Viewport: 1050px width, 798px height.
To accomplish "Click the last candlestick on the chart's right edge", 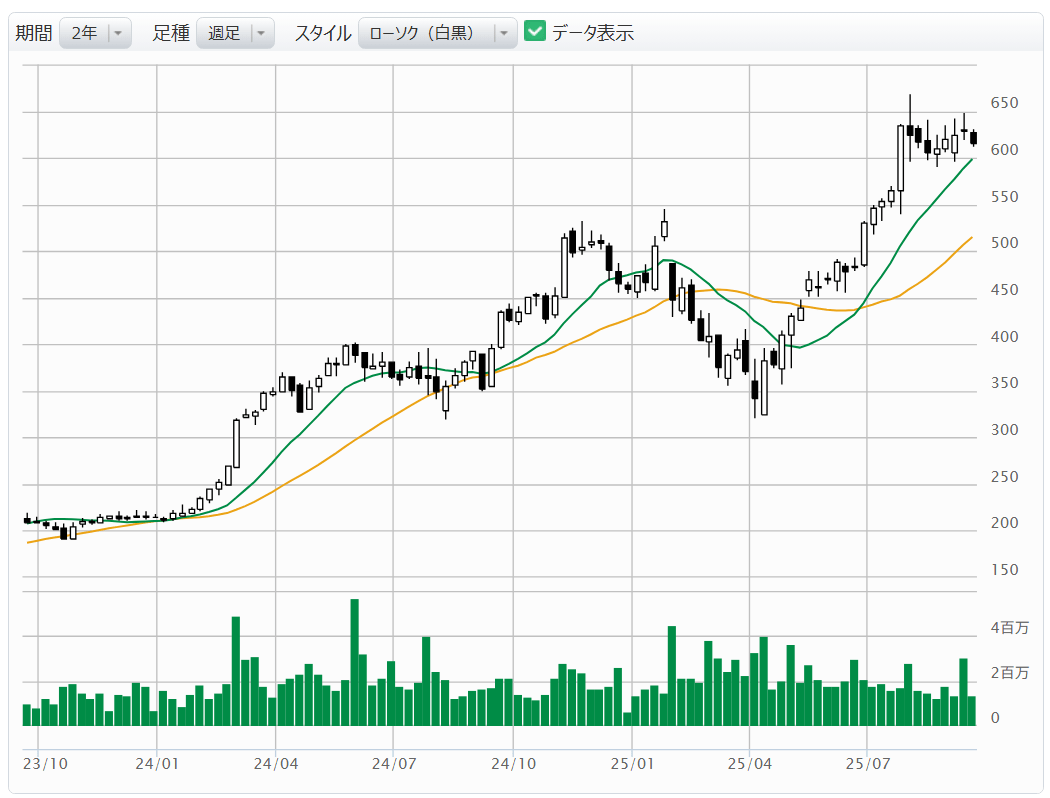I will (x=973, y=138).
